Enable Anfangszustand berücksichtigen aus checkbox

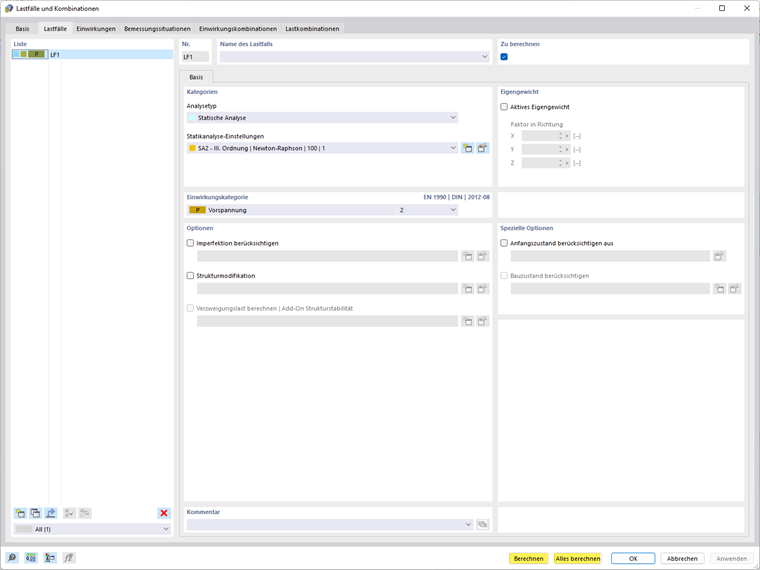click(504, 243)
